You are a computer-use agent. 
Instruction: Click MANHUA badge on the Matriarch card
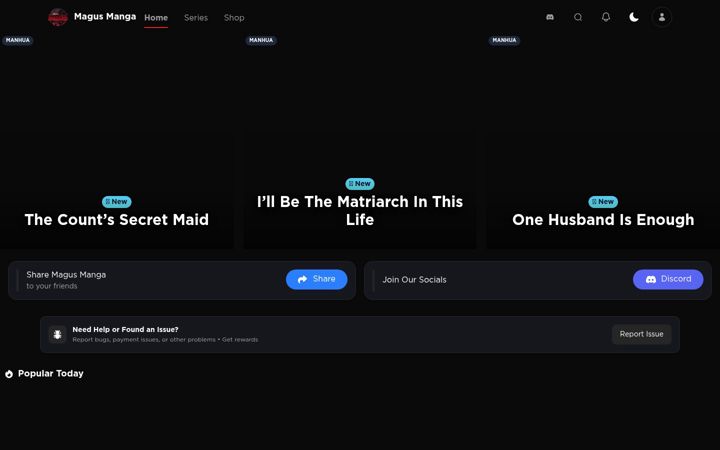(x=261, y=40)
